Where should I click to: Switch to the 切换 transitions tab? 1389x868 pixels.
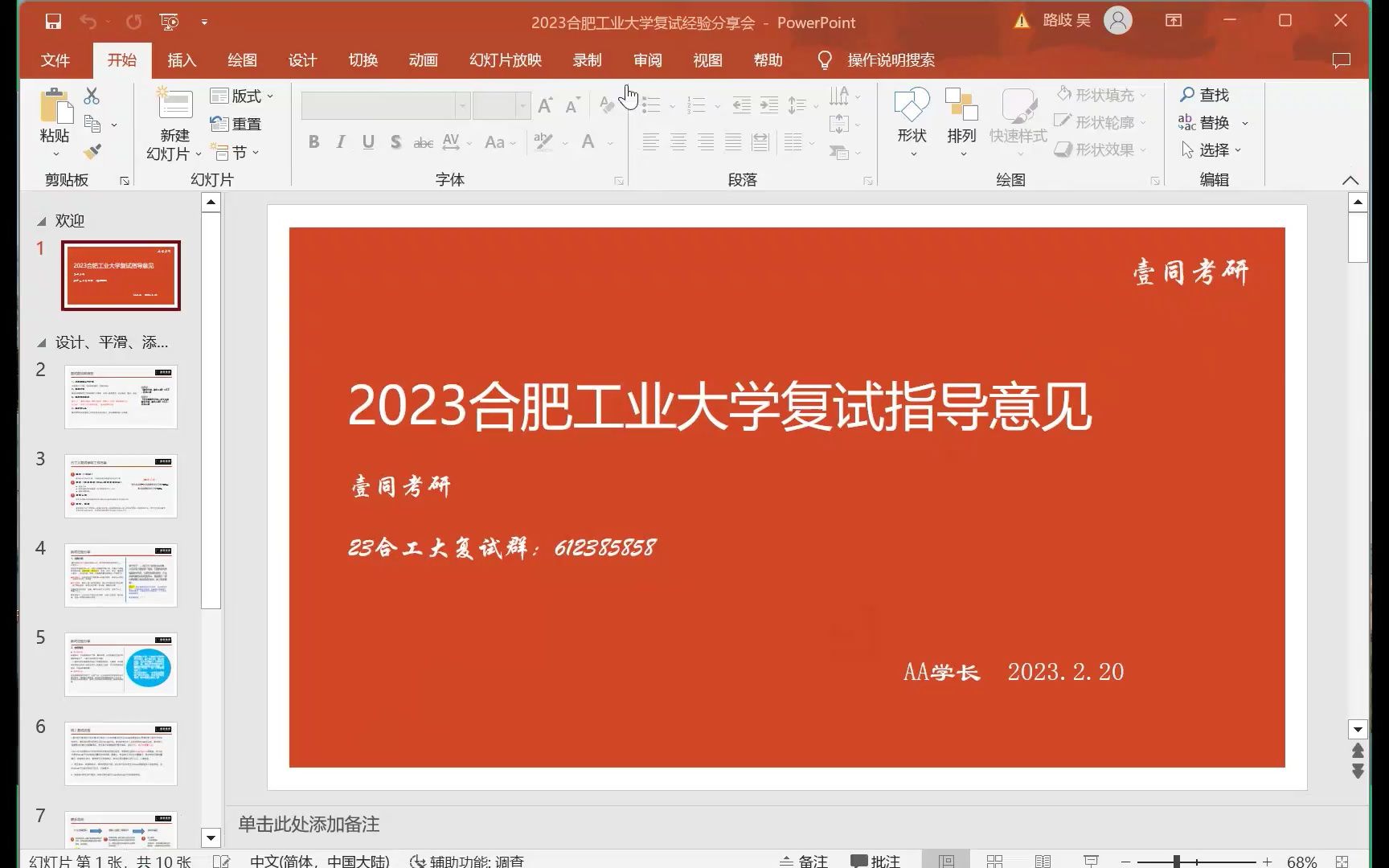tap(363, 60)
